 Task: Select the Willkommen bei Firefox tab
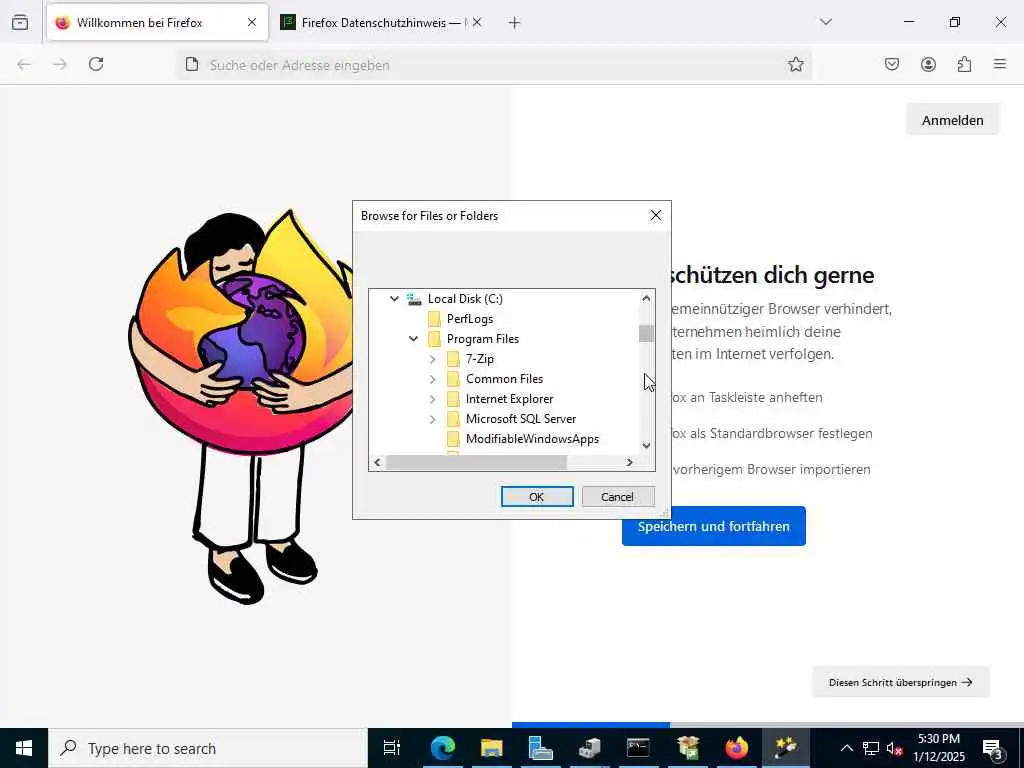[157, 23]
